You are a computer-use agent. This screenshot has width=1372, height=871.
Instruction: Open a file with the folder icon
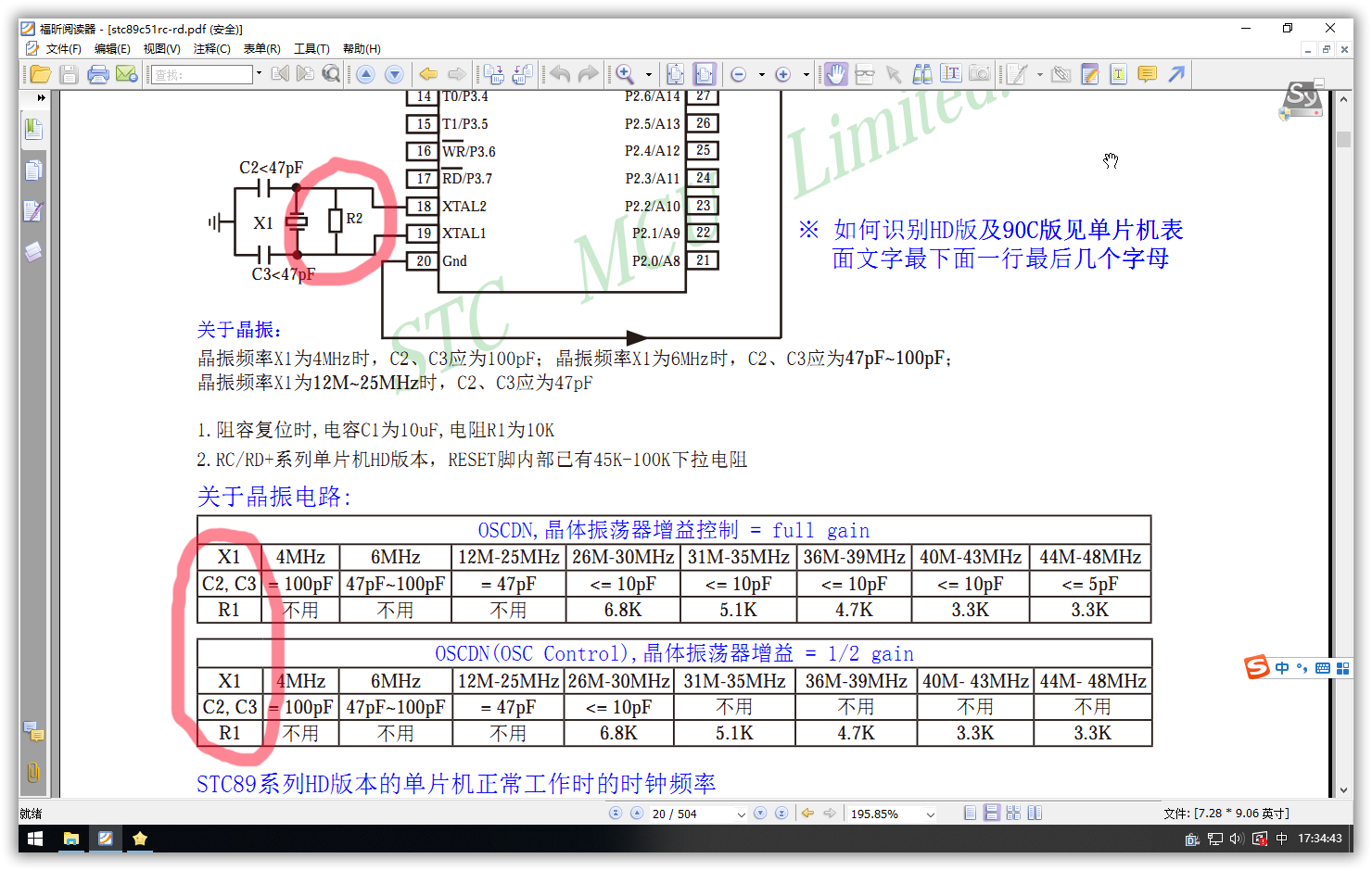click(41, 74)
